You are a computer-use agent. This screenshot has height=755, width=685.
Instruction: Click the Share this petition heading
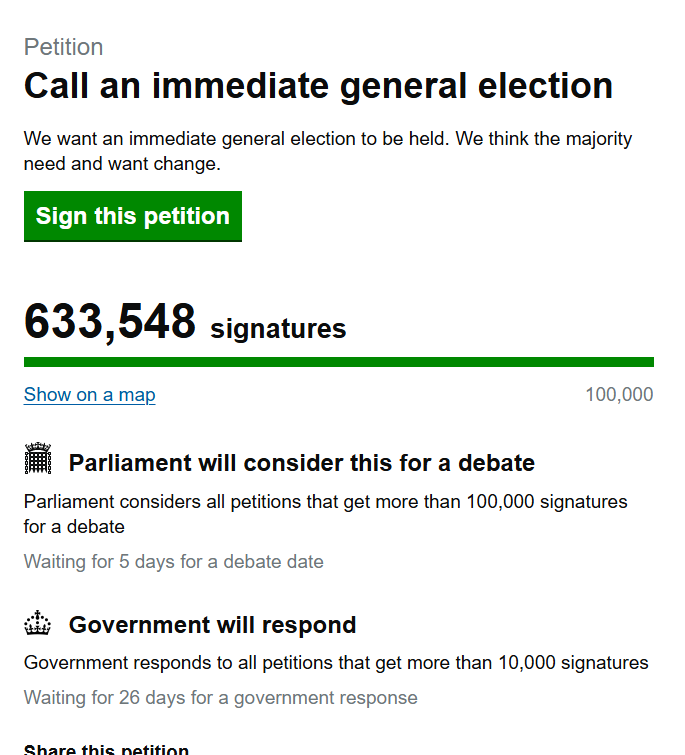pos(106,750)
